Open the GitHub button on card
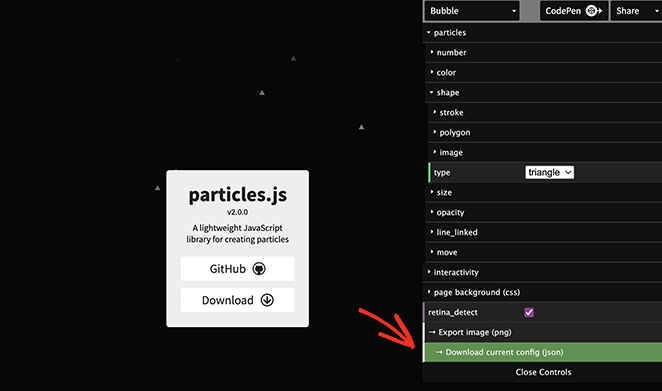This screenshot has width=662, height=391. coord(237,269)
